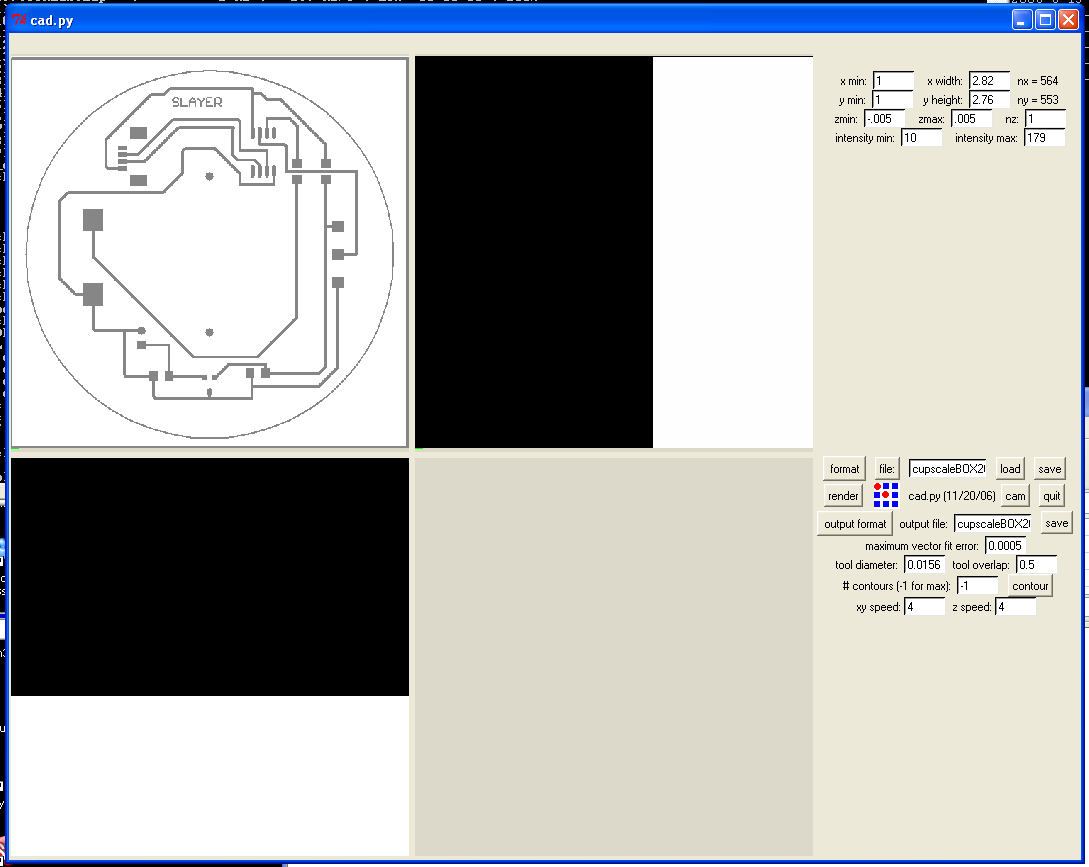Click the contour button
1089x867 pixels.
point(1030,586)
